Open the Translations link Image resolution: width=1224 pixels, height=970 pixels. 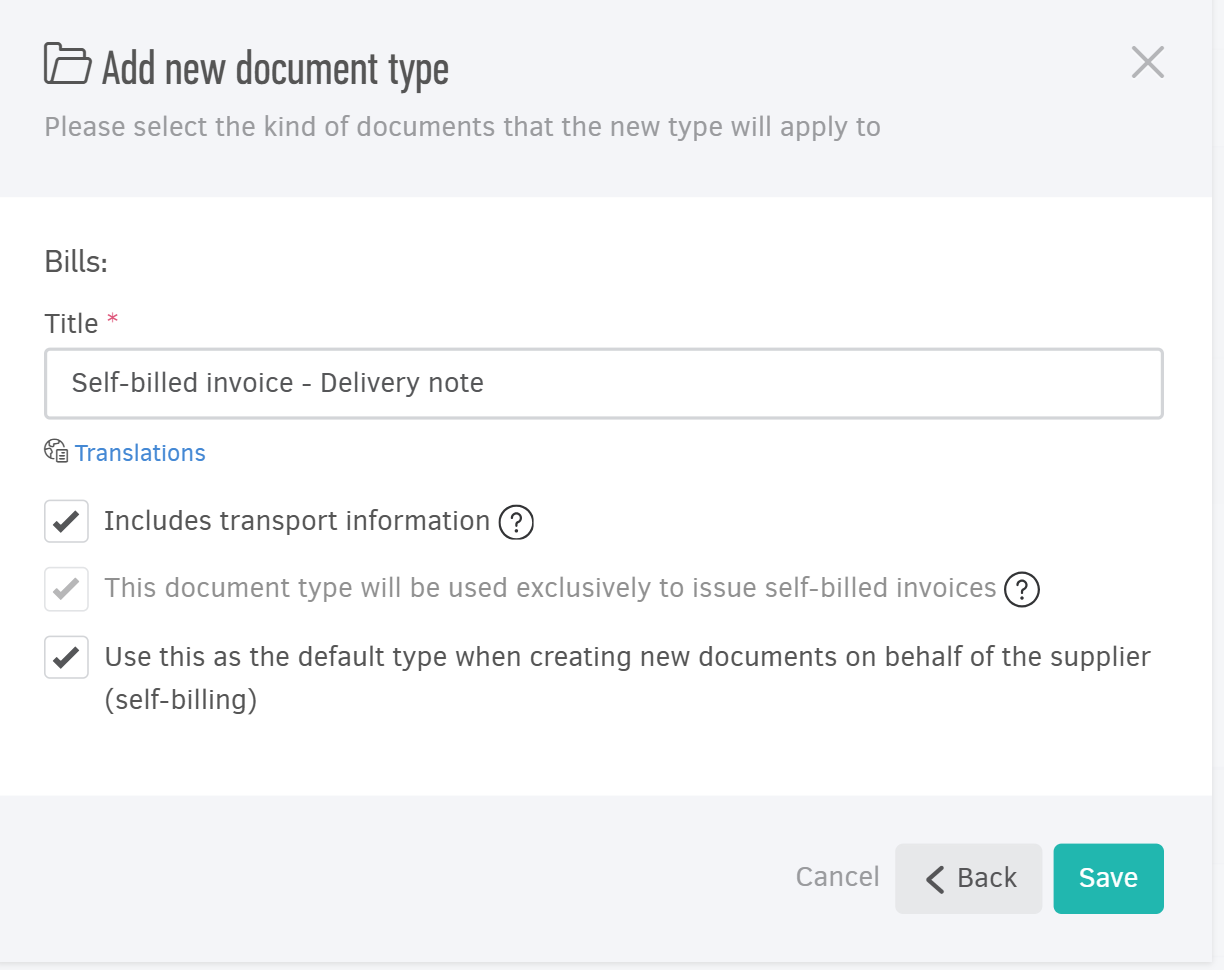[140, 452]
